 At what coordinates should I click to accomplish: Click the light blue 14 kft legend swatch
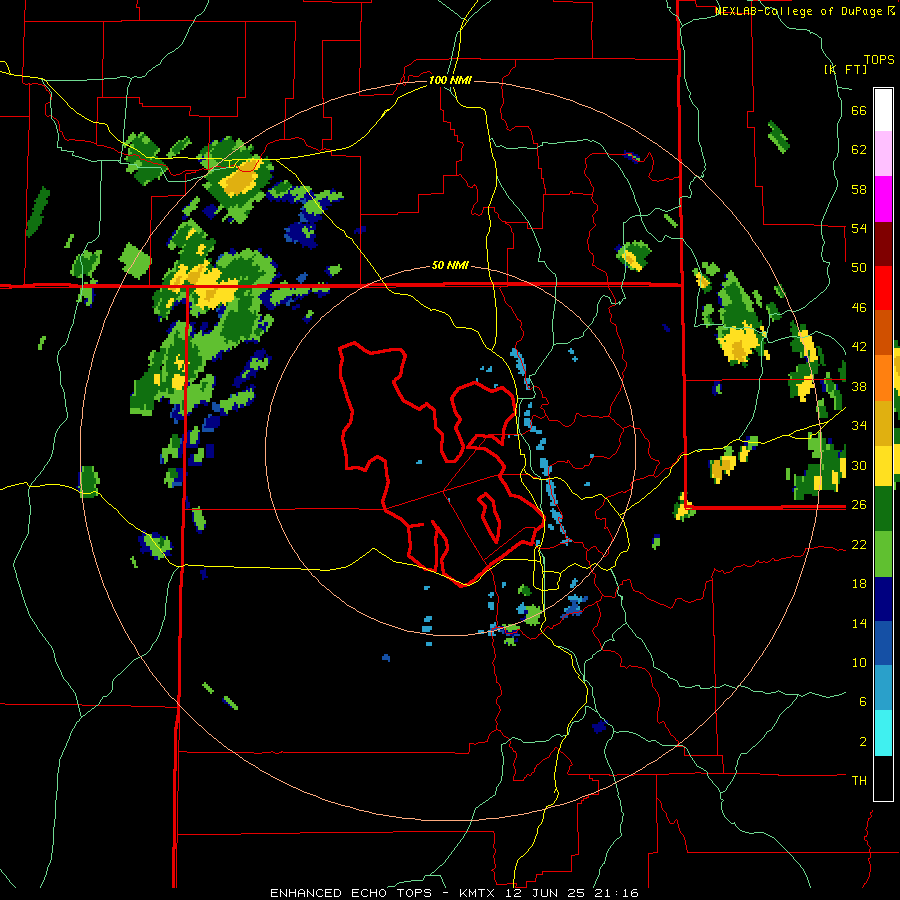(883, 688)
